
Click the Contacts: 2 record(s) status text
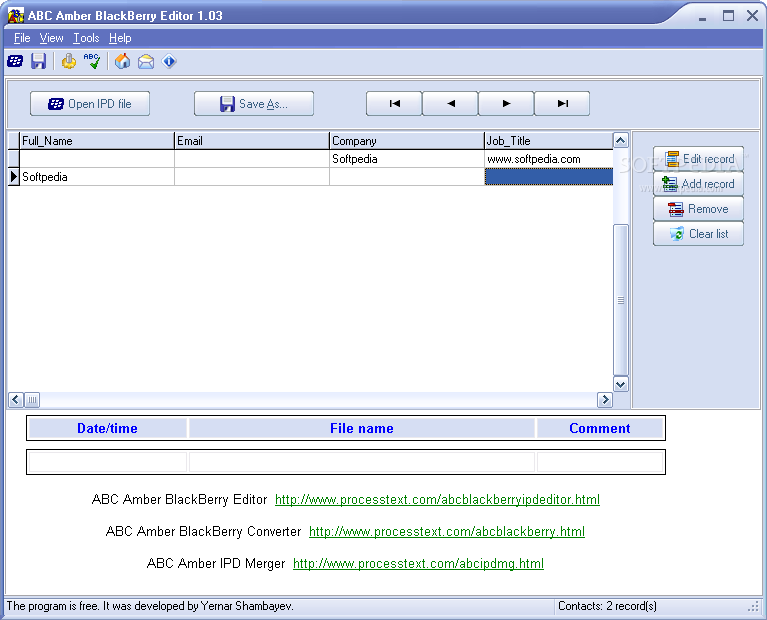(x=608, y=606)
